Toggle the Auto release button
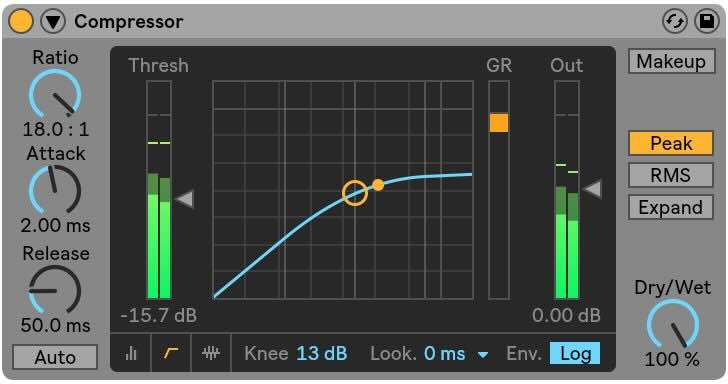Screen dimensions: 728x384 pos(55,357)
